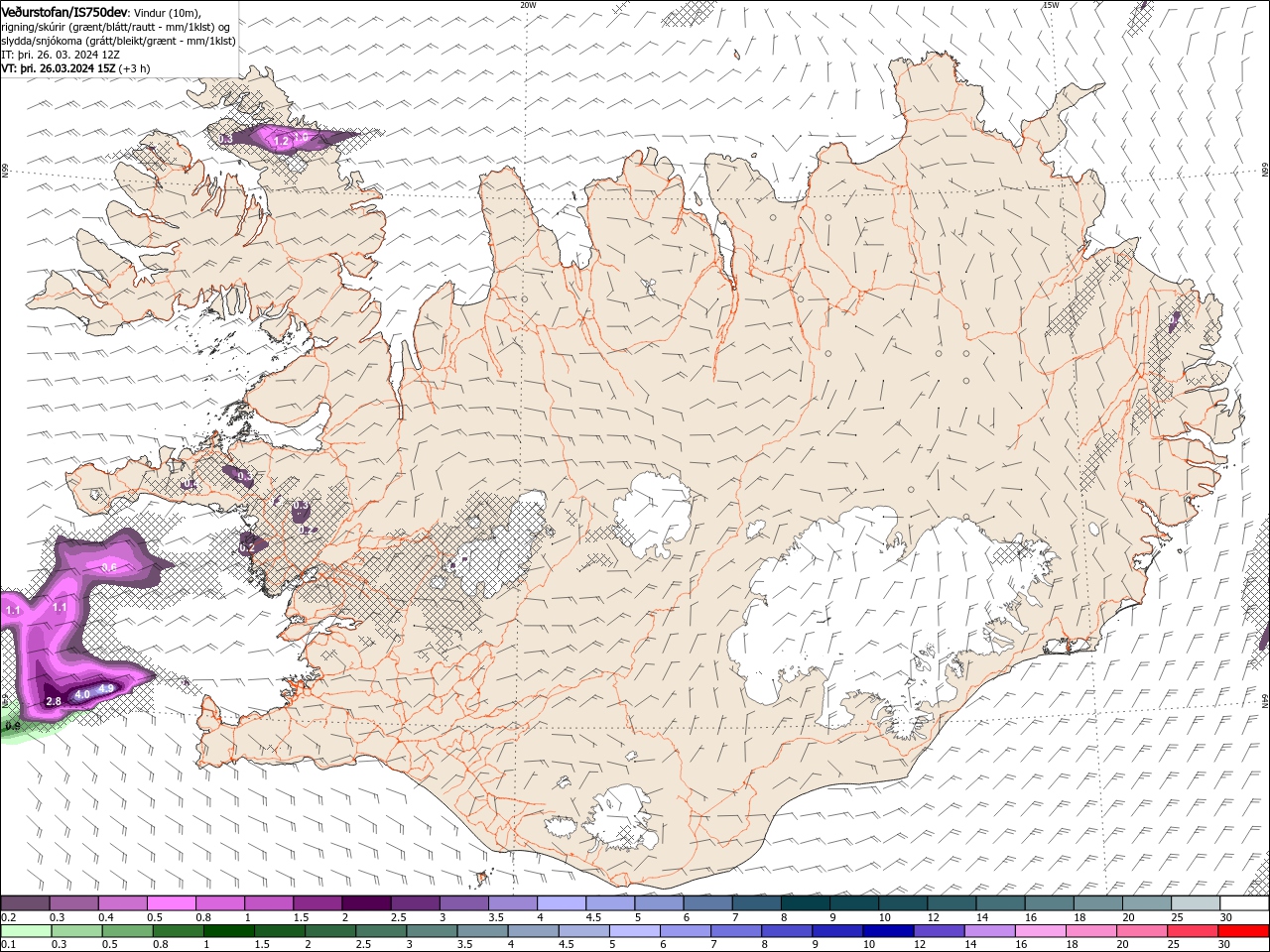Pick the plum swatch at 1.5 on upper scale

click(317, 903)
